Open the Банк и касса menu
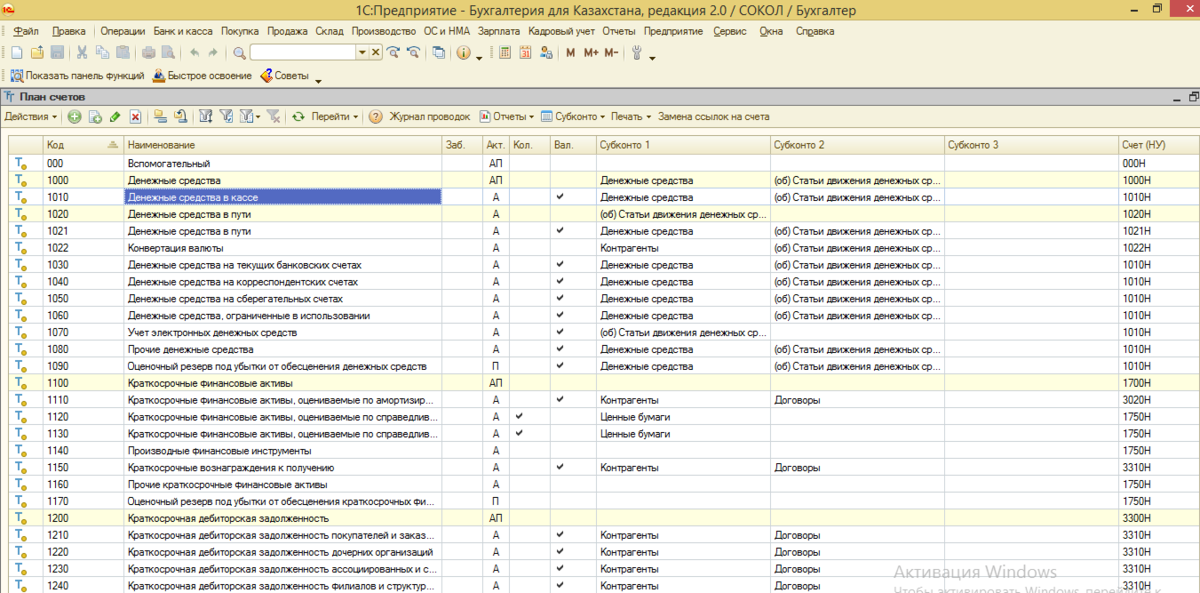The image size is (1200, 593). (x=183, y=31)
